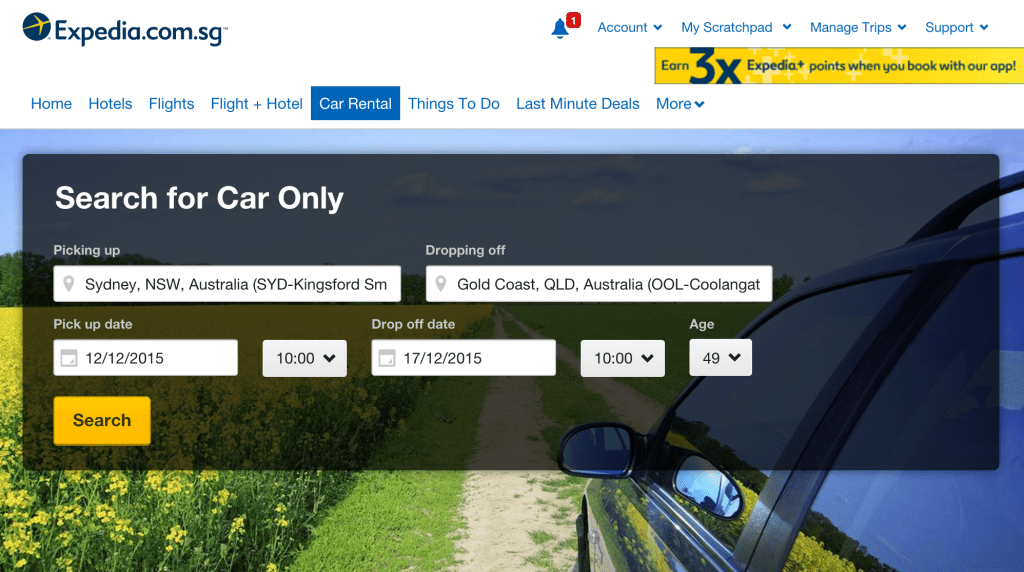The image size is (1024, 572).
Task: Expand the Support dropdown
Action: click(x=957, y=27)
